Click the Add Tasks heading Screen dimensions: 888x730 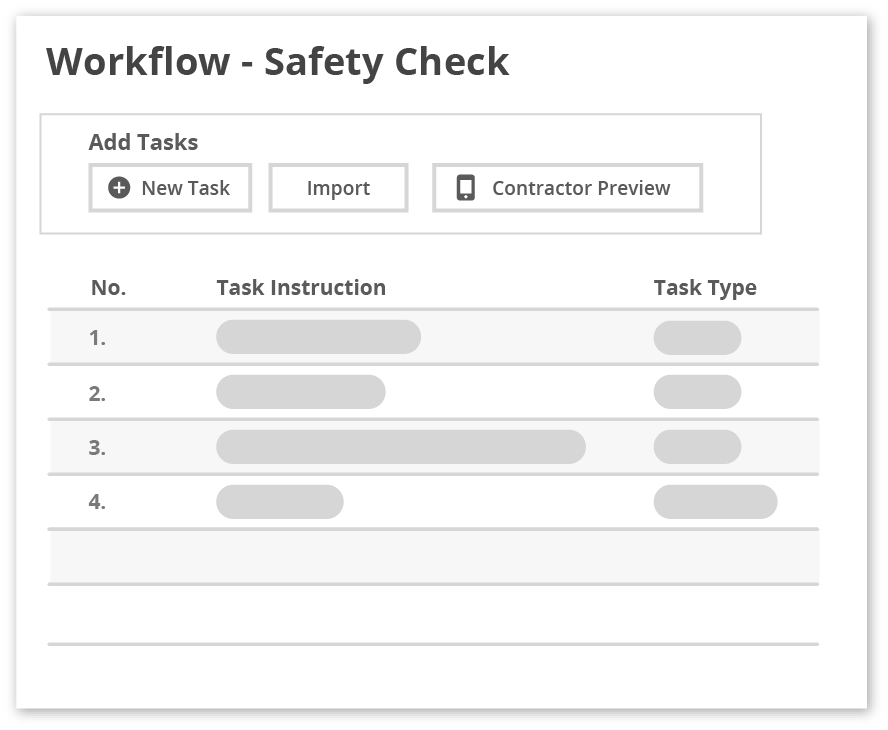143,142
